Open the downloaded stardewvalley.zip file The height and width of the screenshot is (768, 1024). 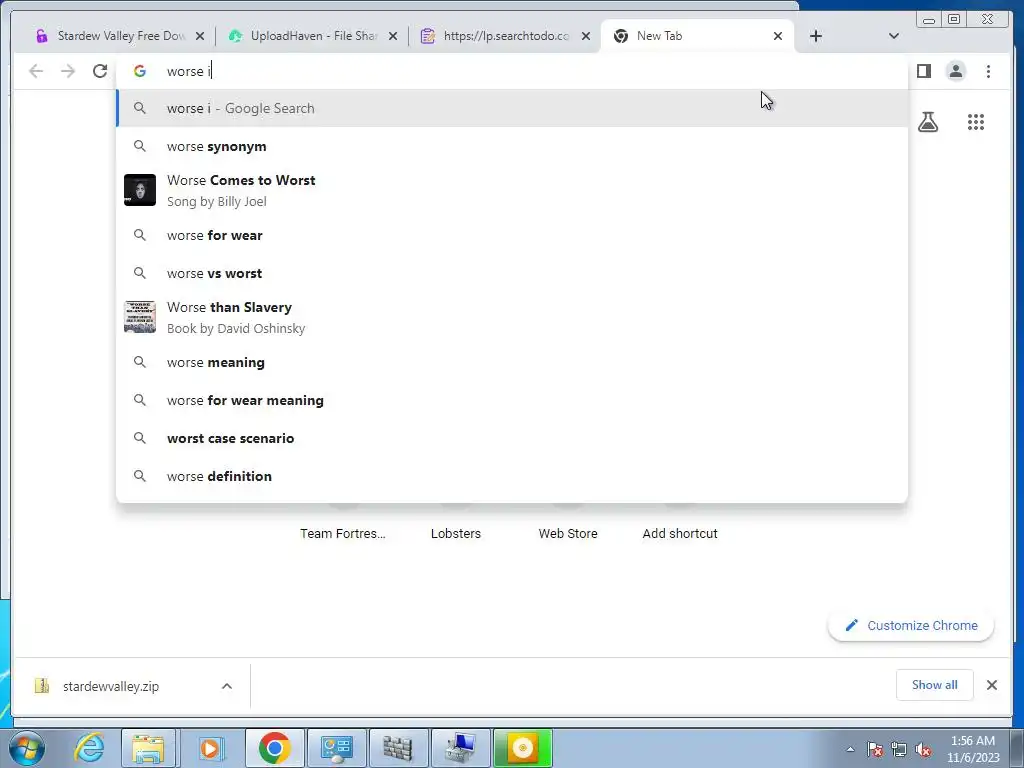point(111,686)
